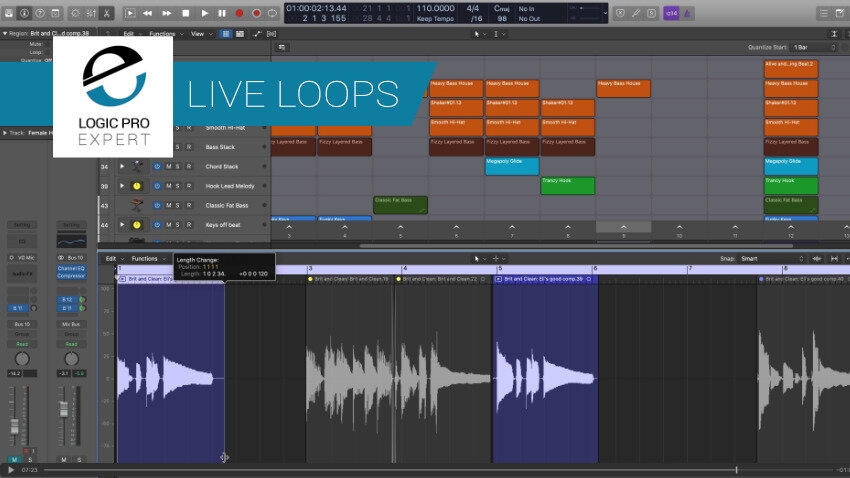
Task: Click the video player play button
Action: pos(11,470)
